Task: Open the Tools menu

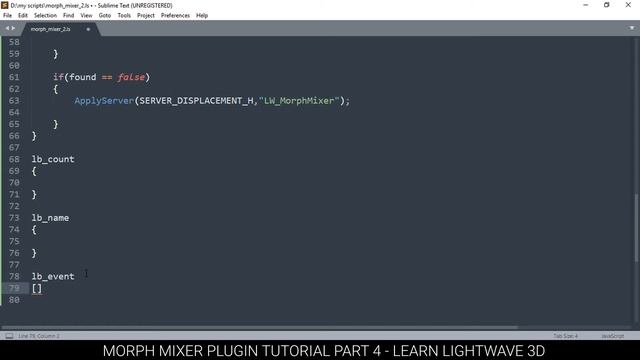Action: tap(124, 16)
